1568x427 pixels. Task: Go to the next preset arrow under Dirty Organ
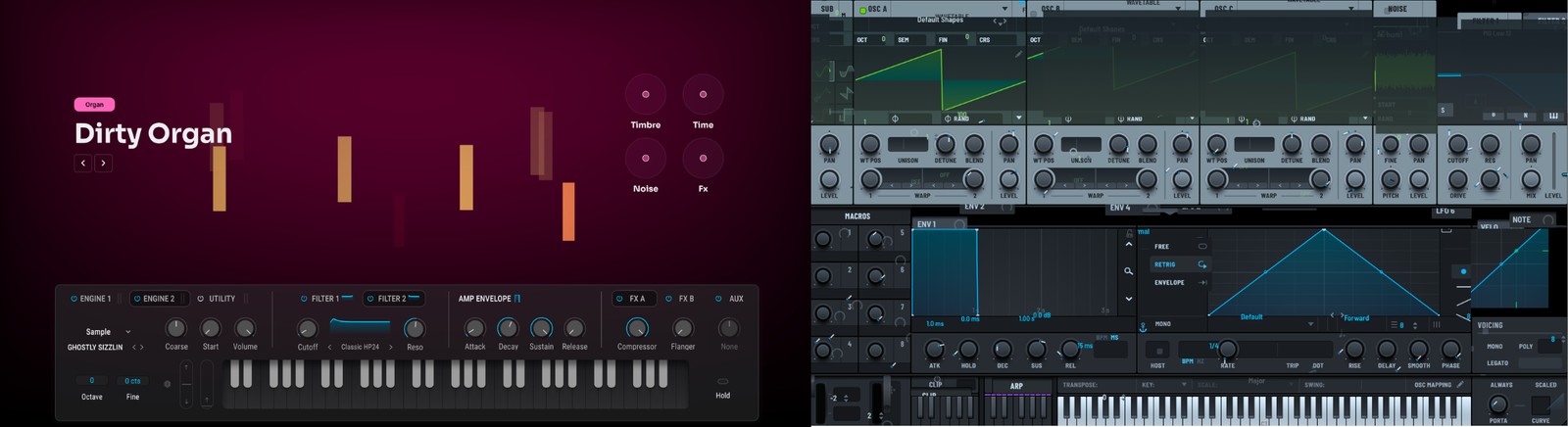[x=104, y=164]
